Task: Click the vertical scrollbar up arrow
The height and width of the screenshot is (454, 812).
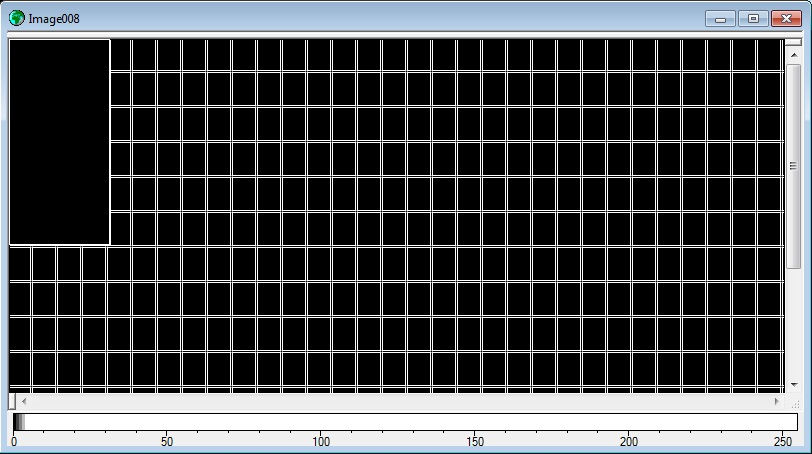Action: 793,54
